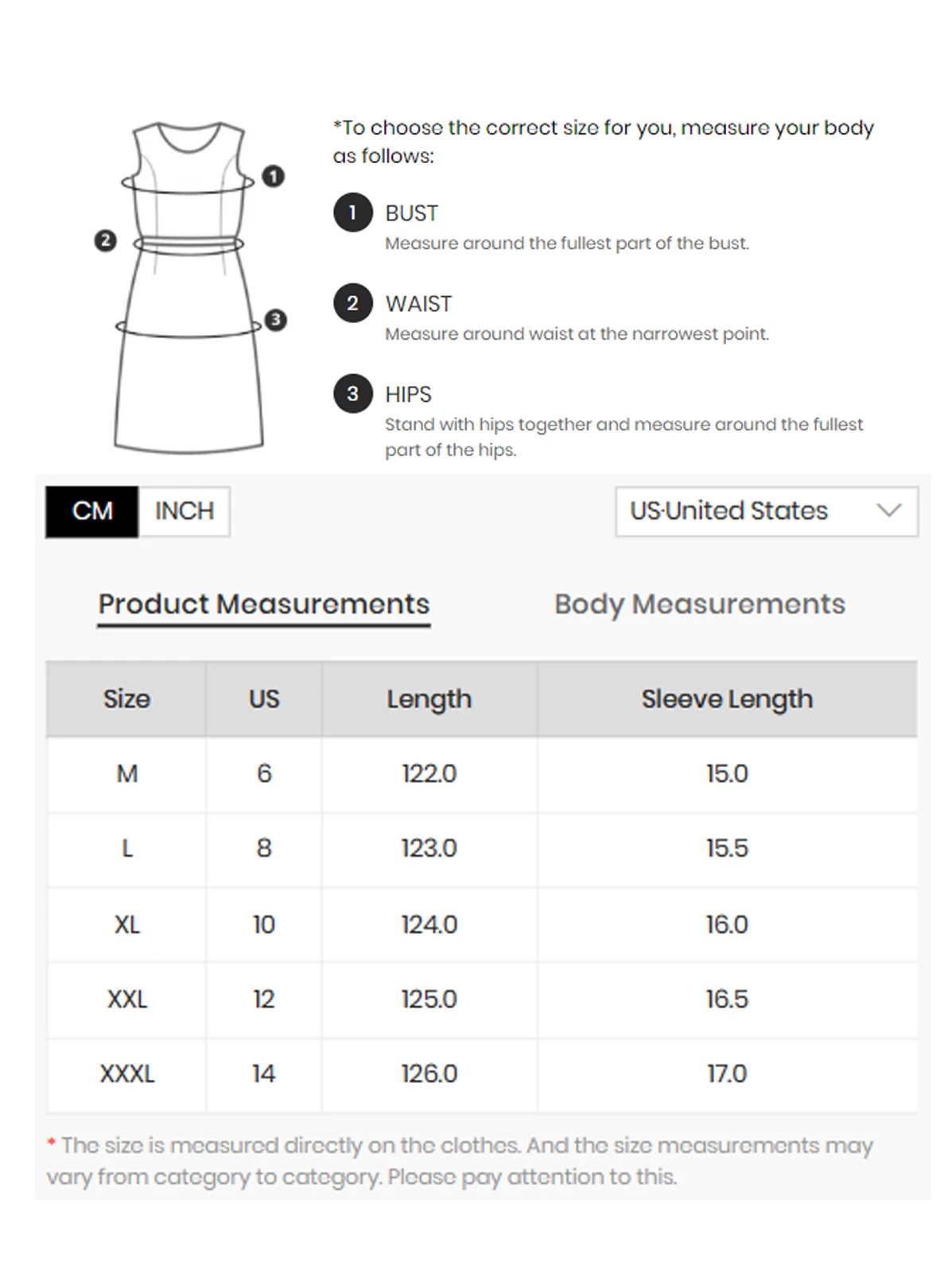Image resolution: width=952 pixels, height=1270 pixels.
Task: Click the waist number 2 marker on dress diagram
Action: [105, 240]
